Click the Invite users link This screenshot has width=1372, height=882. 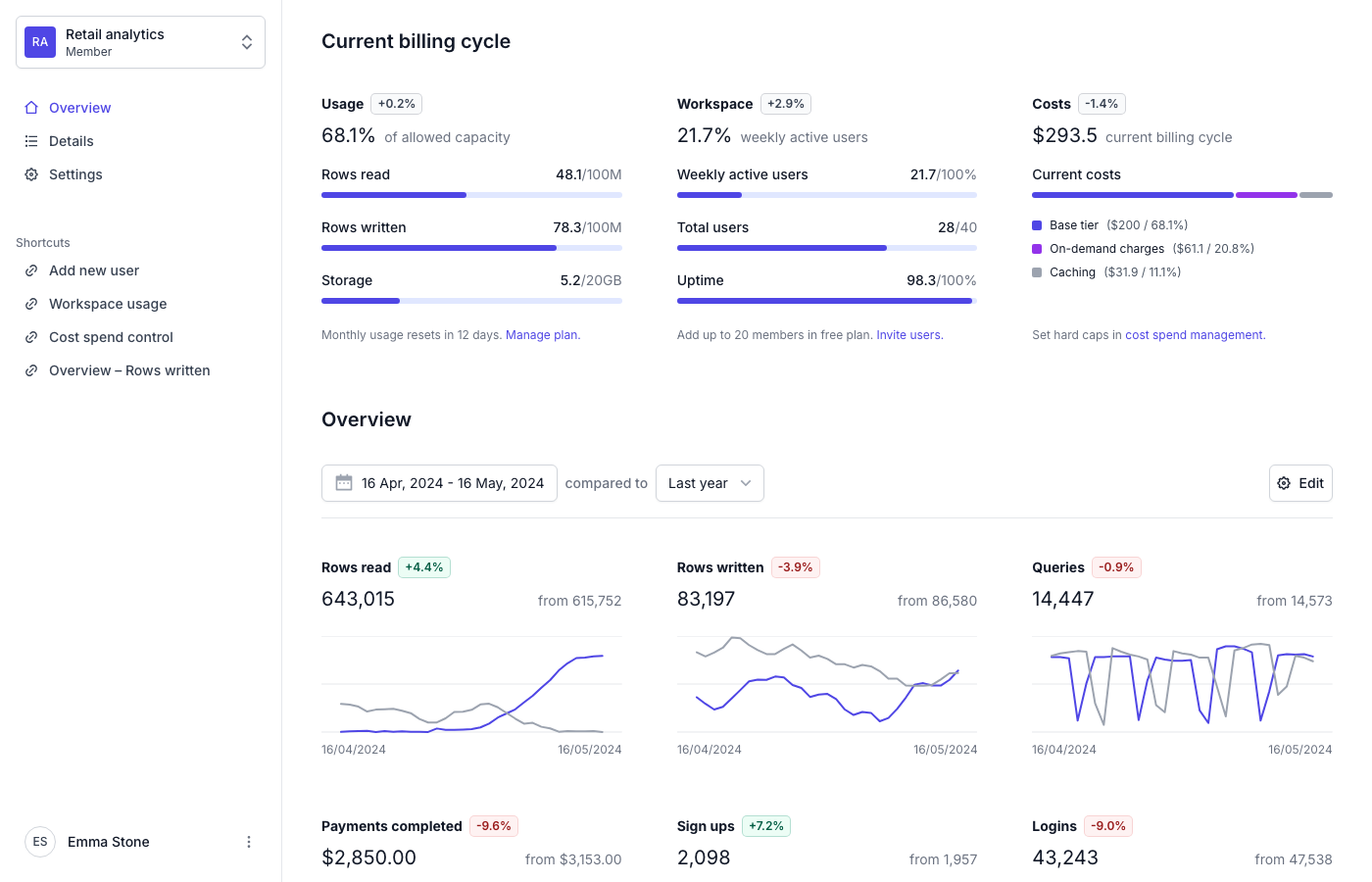pyautogui.click(x=908, y=334)
